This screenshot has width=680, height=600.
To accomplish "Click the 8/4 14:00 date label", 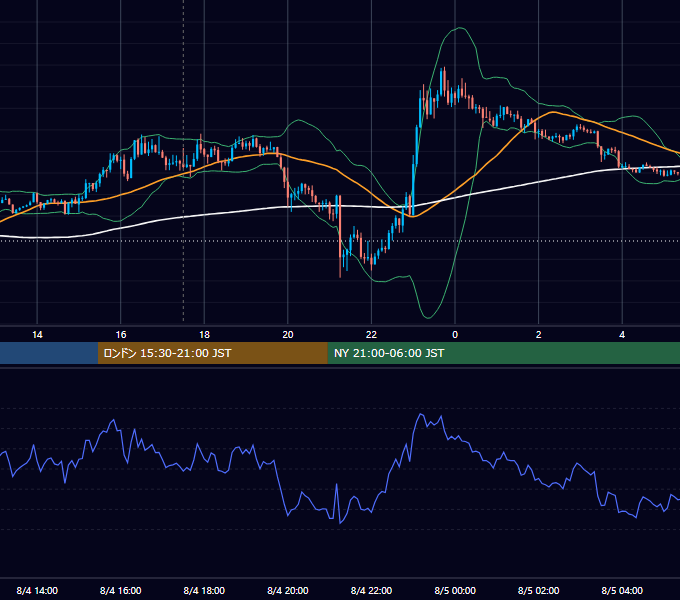I will click(x=37, y=590).
